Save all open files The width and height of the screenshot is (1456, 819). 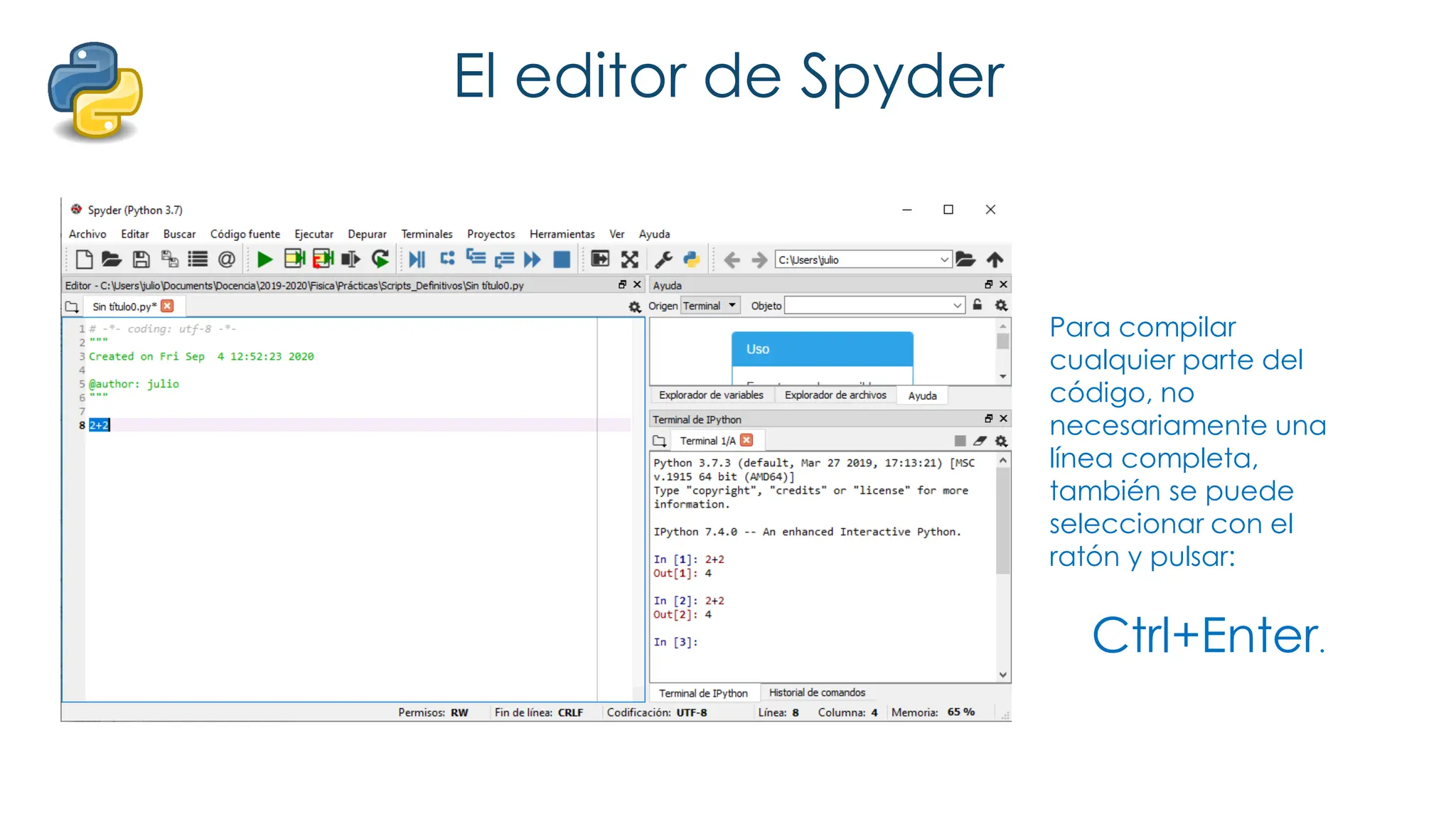pos(169,259)
